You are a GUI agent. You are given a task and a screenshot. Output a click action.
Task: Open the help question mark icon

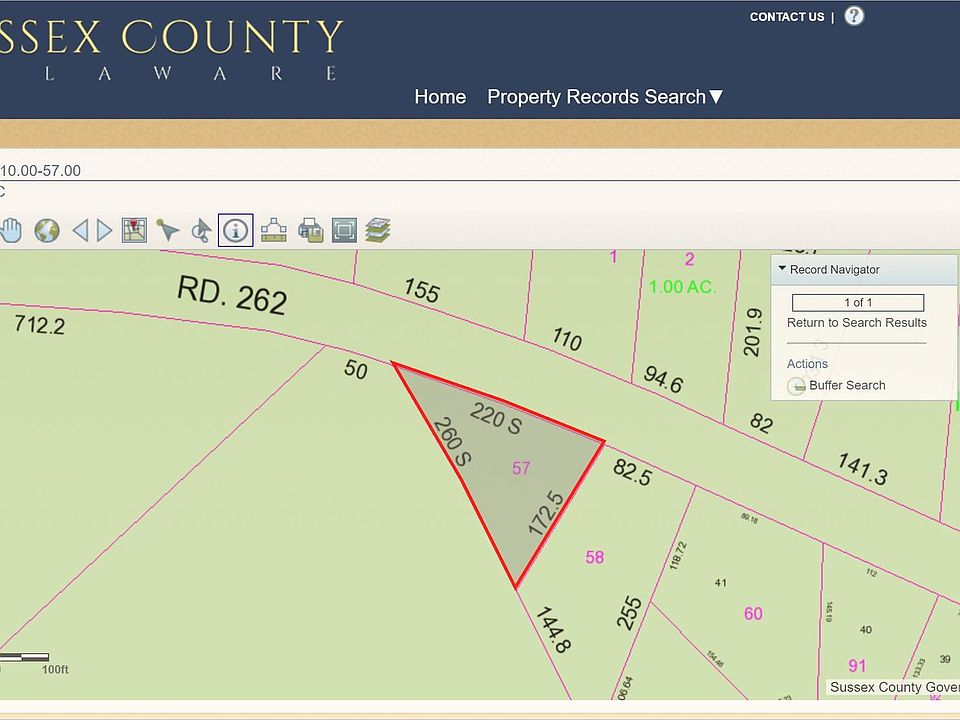854,16
